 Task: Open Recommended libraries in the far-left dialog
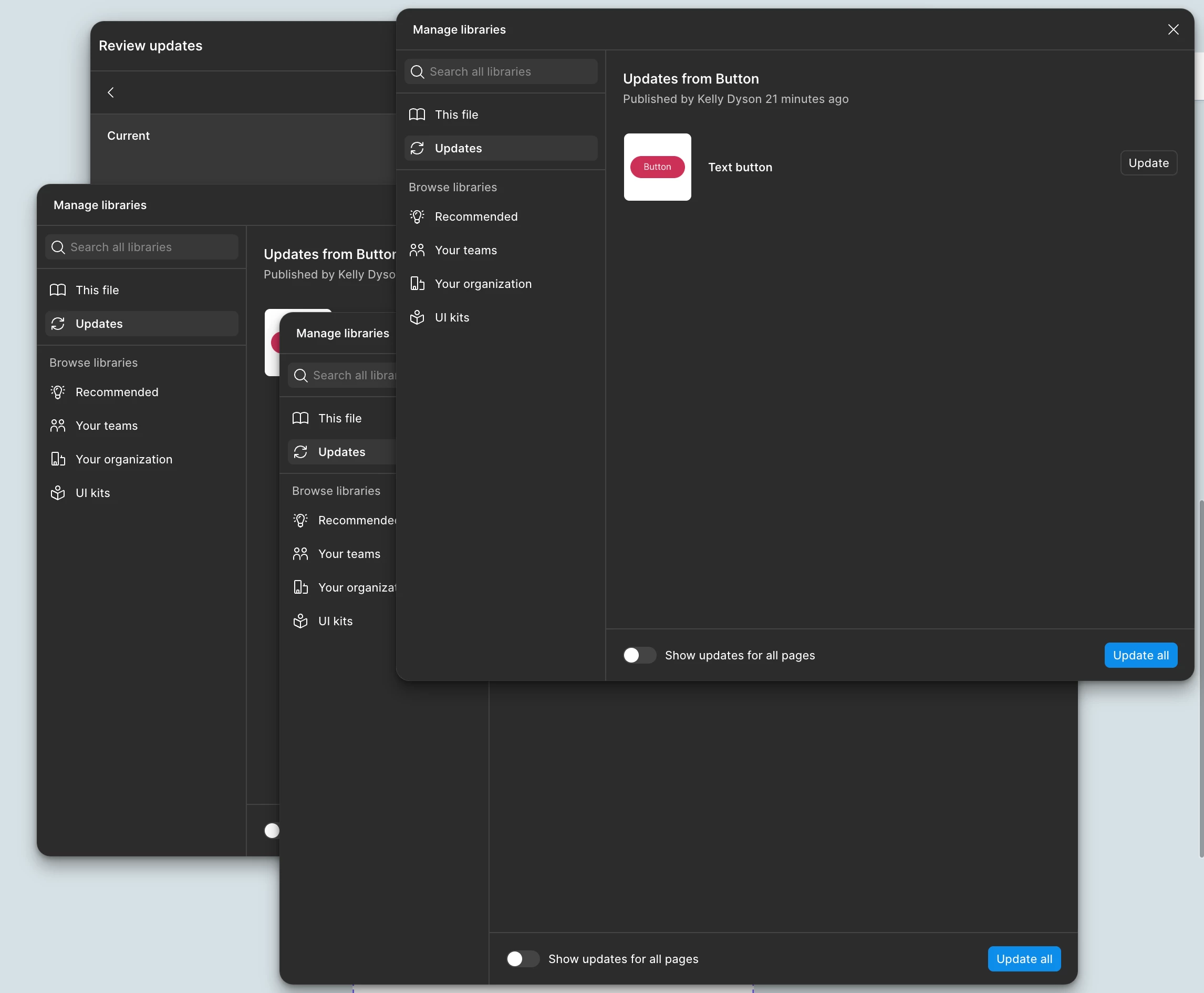click(x=117, y=392)
